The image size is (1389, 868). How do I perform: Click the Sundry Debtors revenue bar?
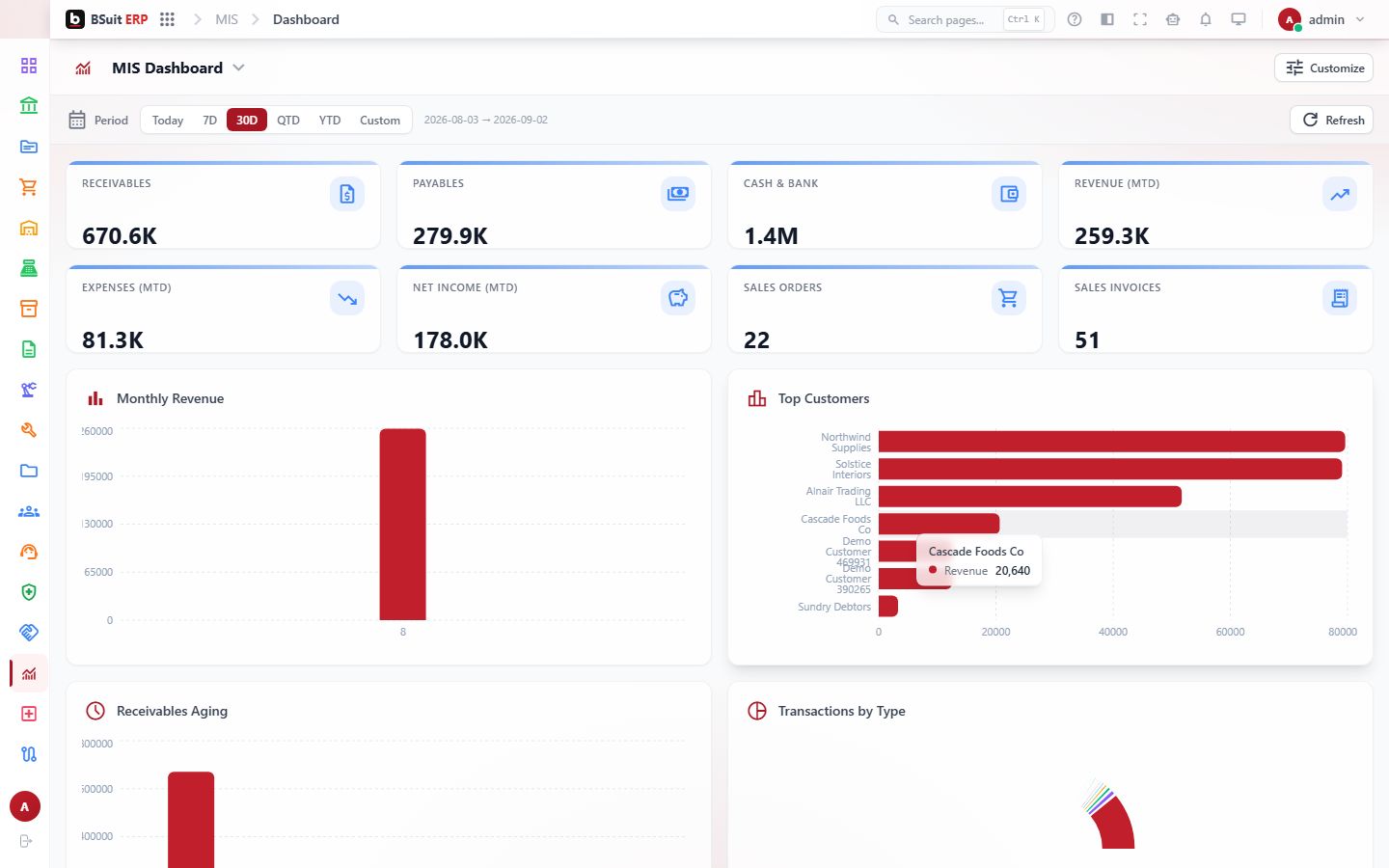click(x=888, y=606)
